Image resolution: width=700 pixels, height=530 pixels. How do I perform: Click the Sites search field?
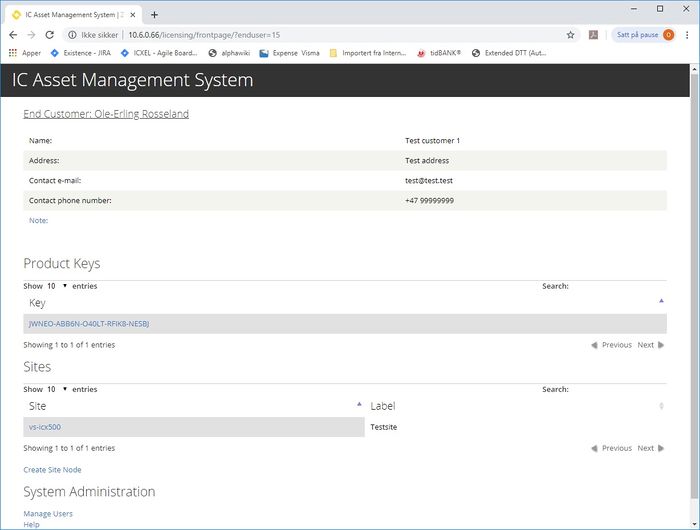(618, 389)
